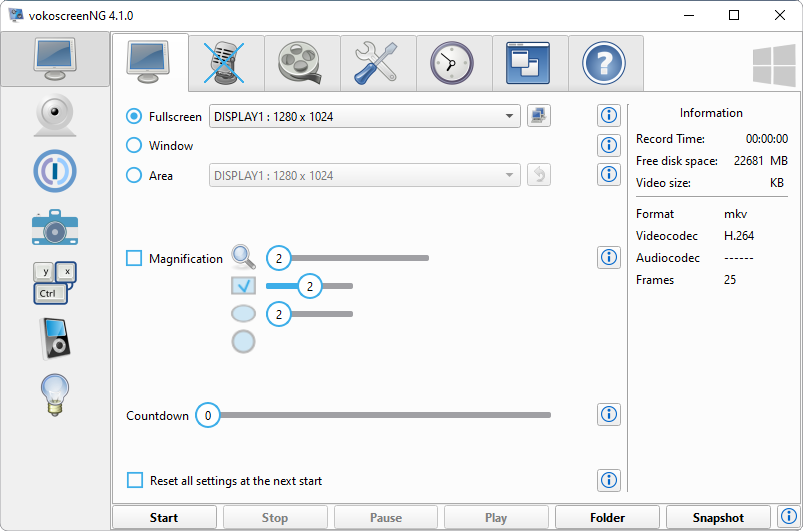Select the camera snapshot sidebar icon

(x=55, y=227)
